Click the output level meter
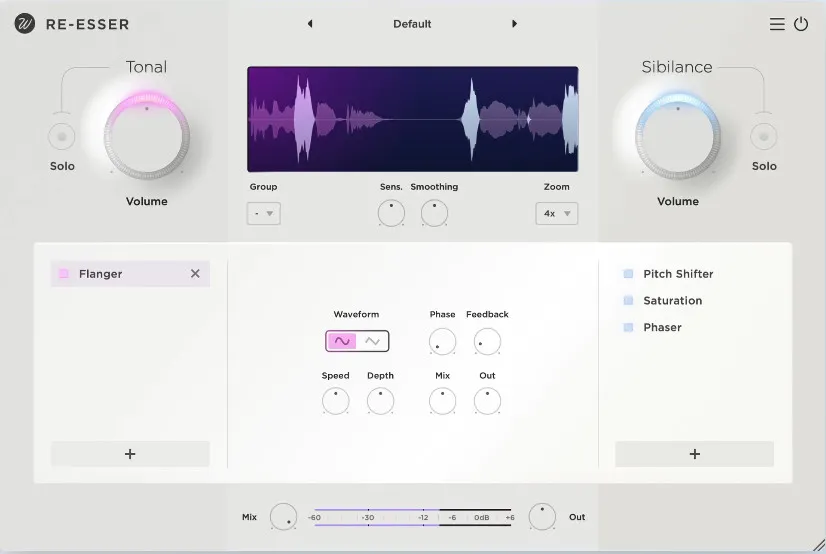This screenshot has height=554, width=826. point(412,517)
